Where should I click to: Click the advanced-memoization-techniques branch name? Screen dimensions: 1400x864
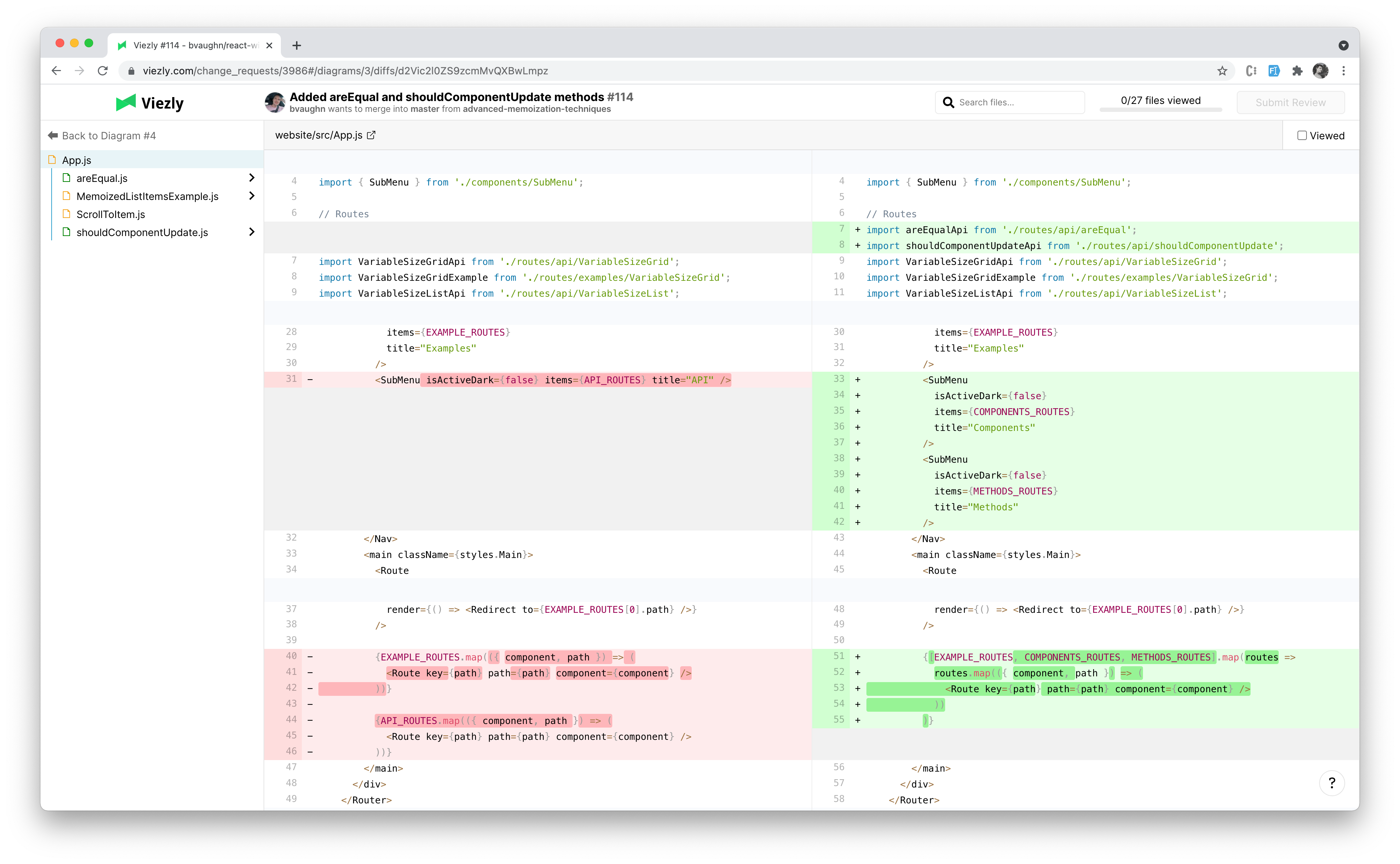click(x=536, y=109)
